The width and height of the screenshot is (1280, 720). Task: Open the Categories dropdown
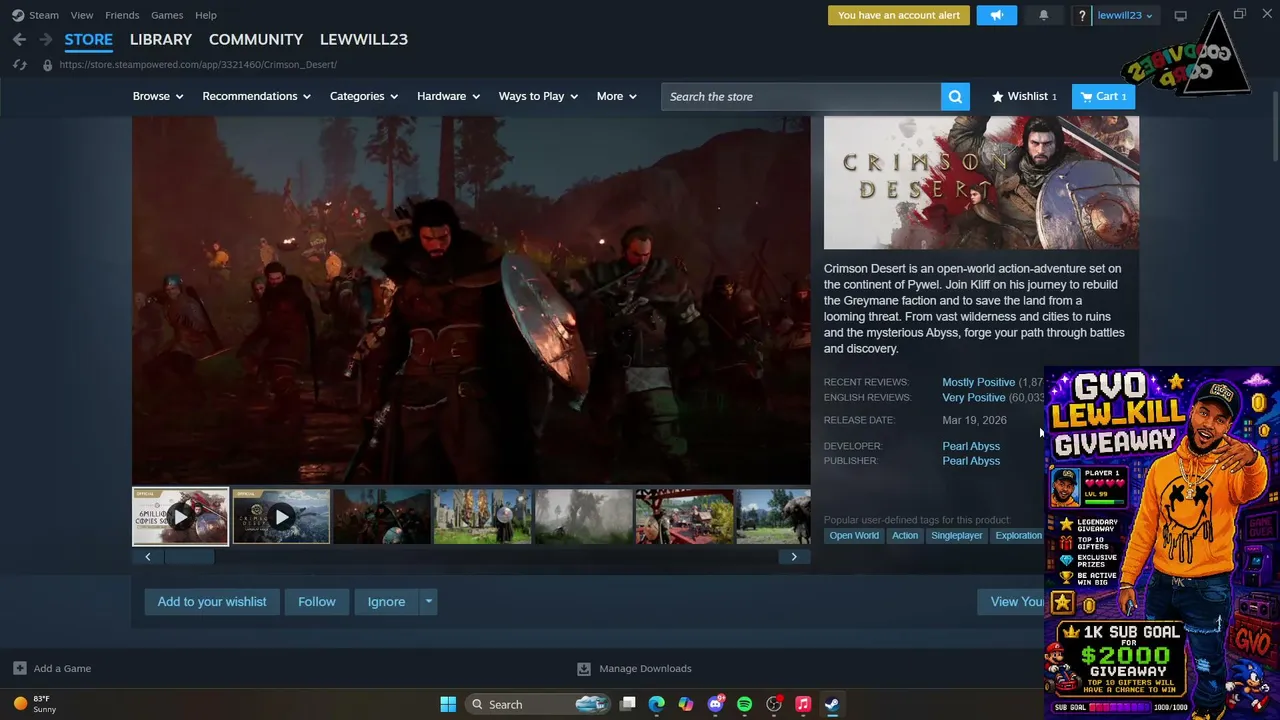click(x=364, y=96)
